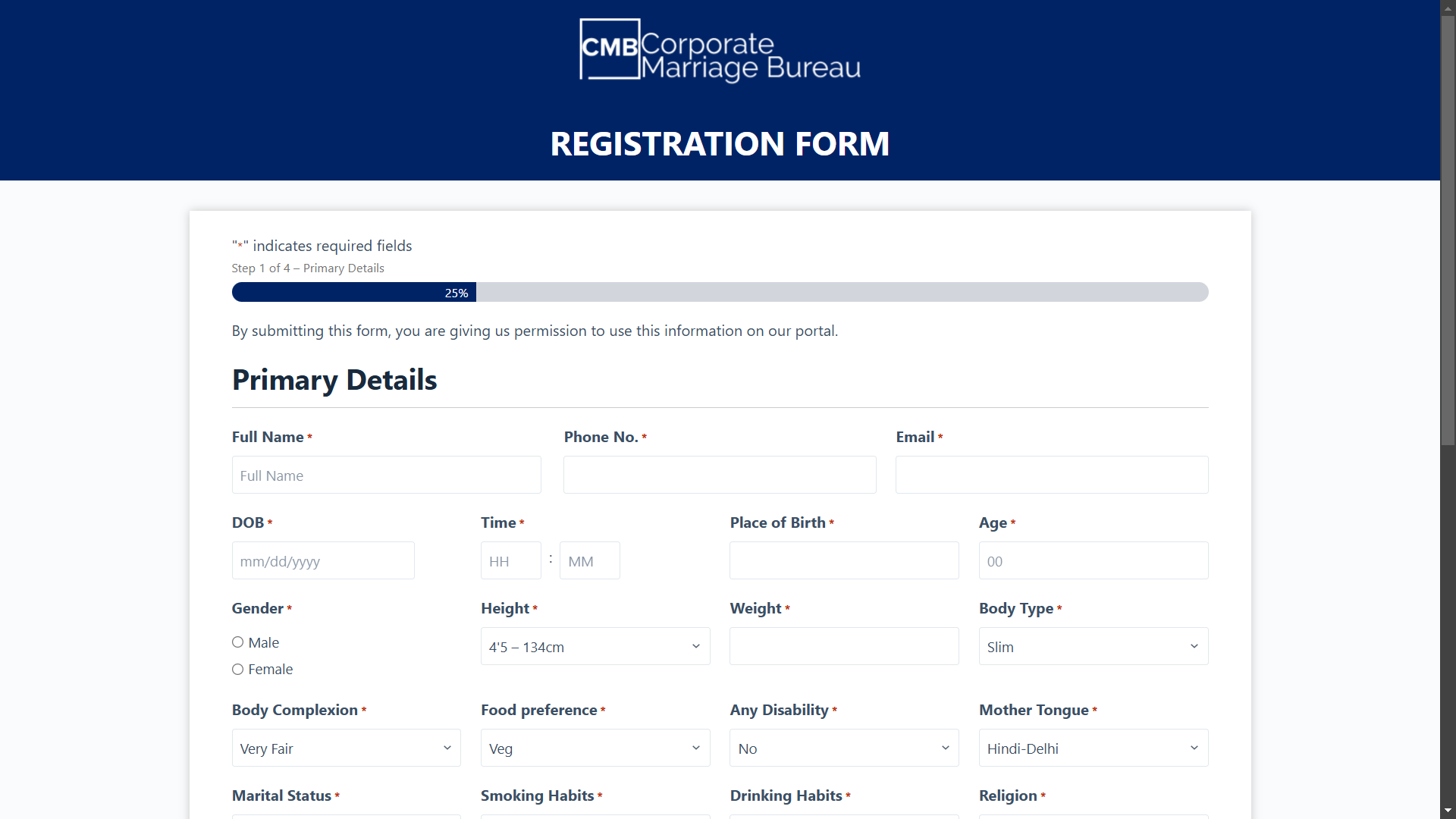Open the Body Complexion dropdown

[x=346, y=748]
